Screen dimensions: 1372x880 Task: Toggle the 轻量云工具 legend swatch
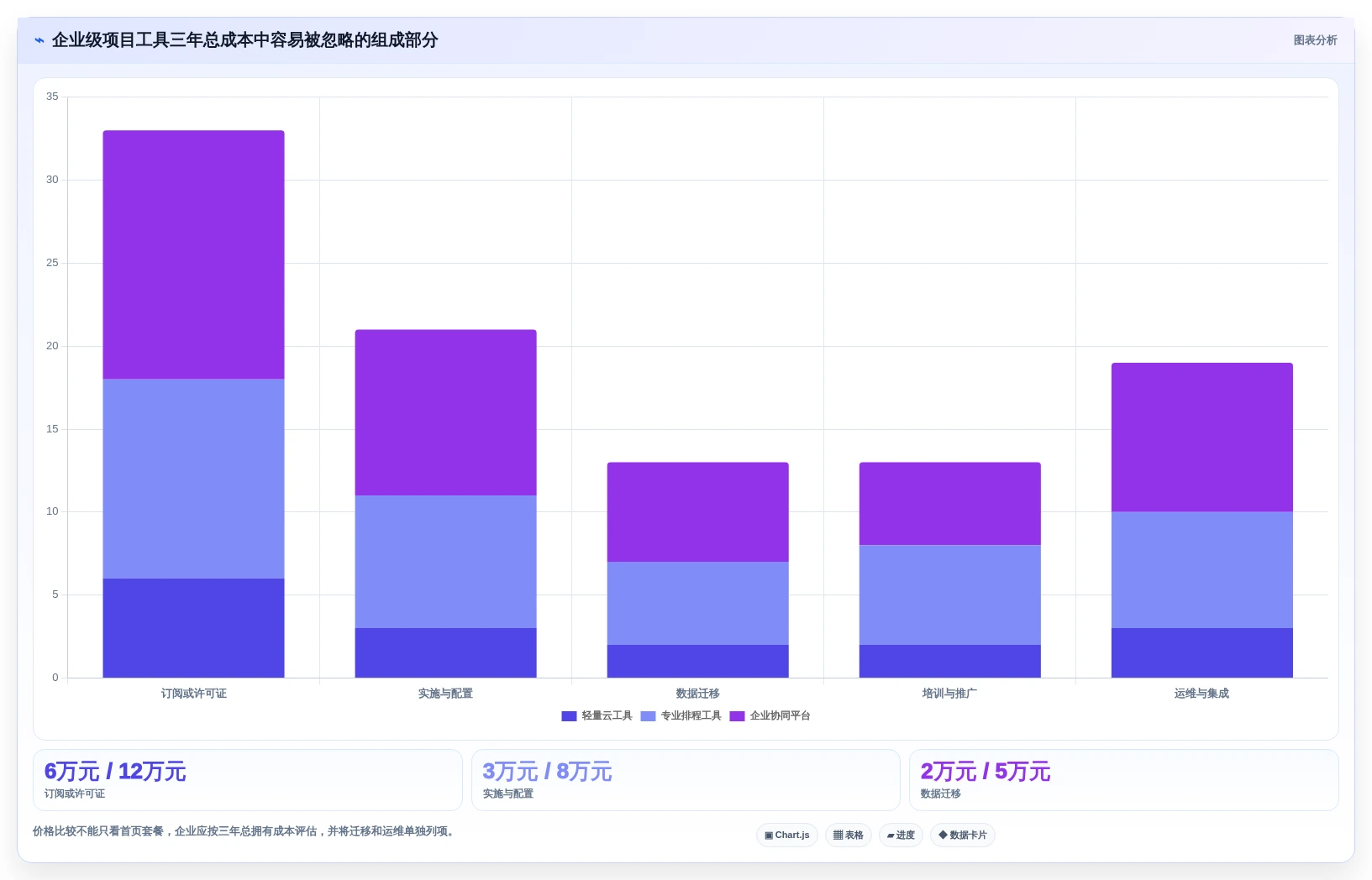(569, 716)
